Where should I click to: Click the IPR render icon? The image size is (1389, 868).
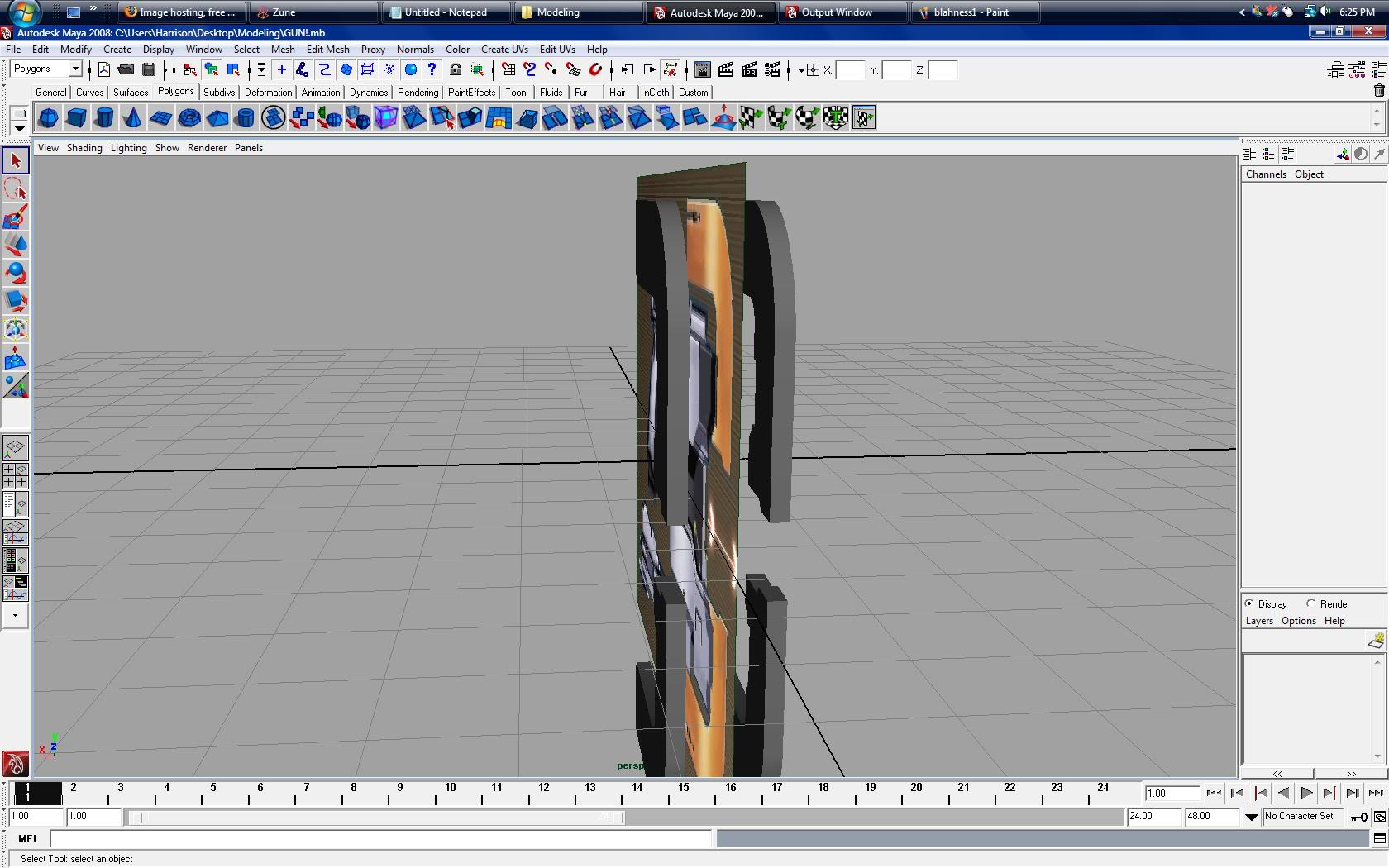[749, 70]
